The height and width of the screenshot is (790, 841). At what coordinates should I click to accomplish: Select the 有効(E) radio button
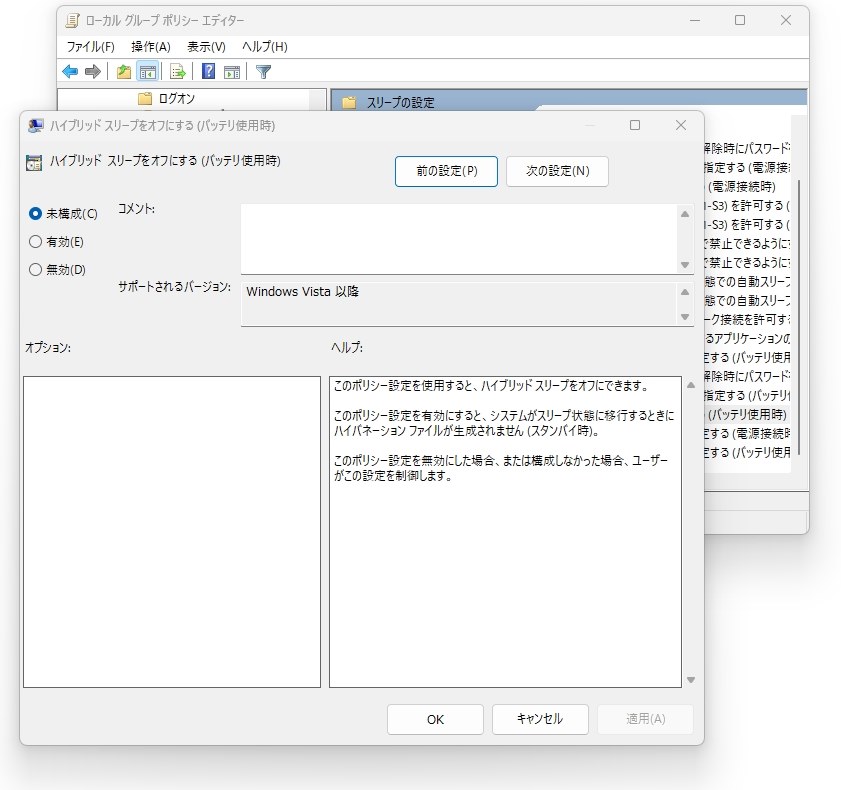35,242
